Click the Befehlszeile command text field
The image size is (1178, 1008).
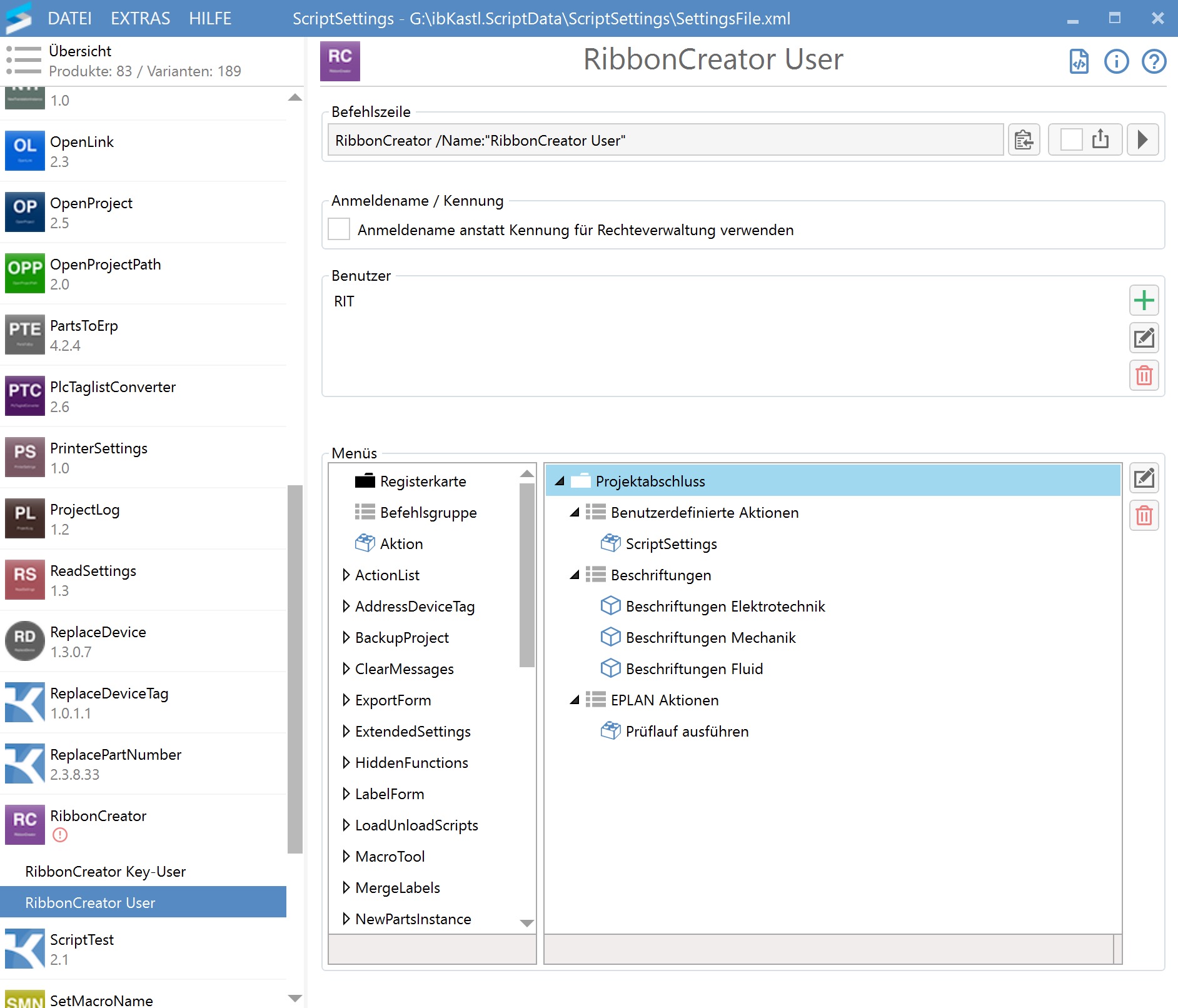665,140
